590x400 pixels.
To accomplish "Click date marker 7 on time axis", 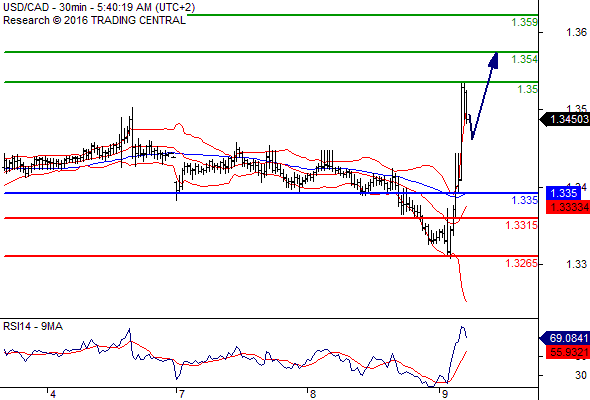I will click(181, 394).
